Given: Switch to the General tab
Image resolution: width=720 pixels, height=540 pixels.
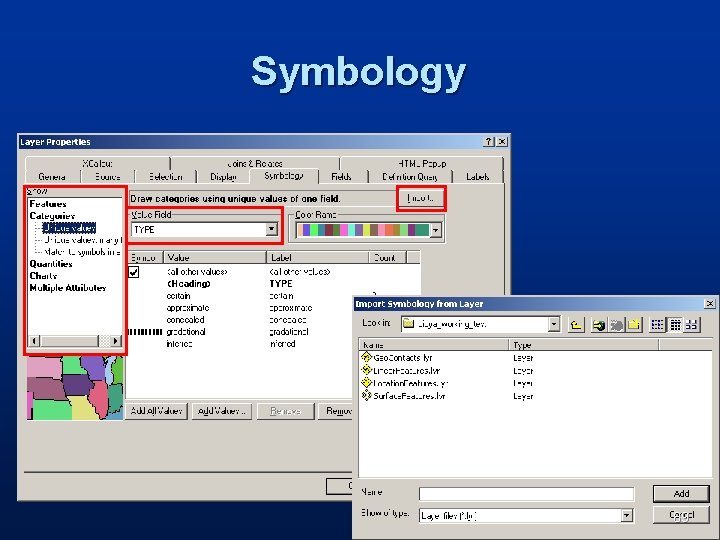Looking at the screenshot, I should point(52,177).
